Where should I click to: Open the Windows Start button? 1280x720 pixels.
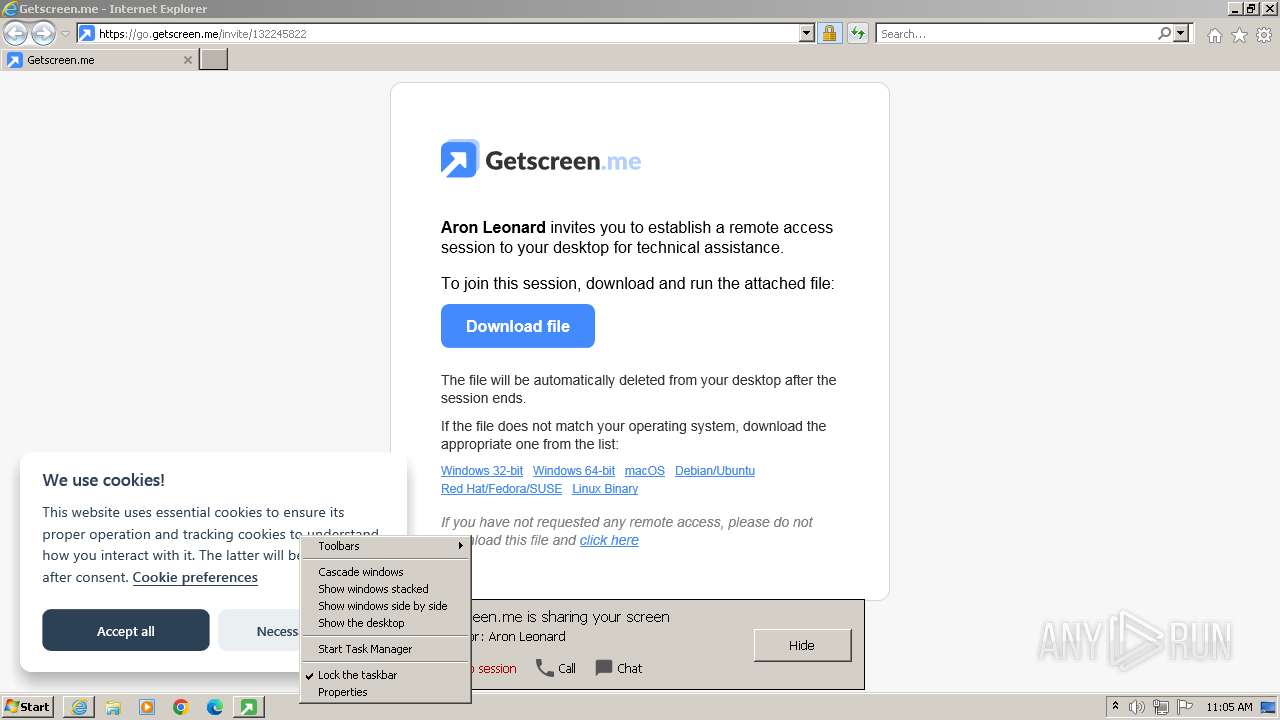[x=28, y=706]
